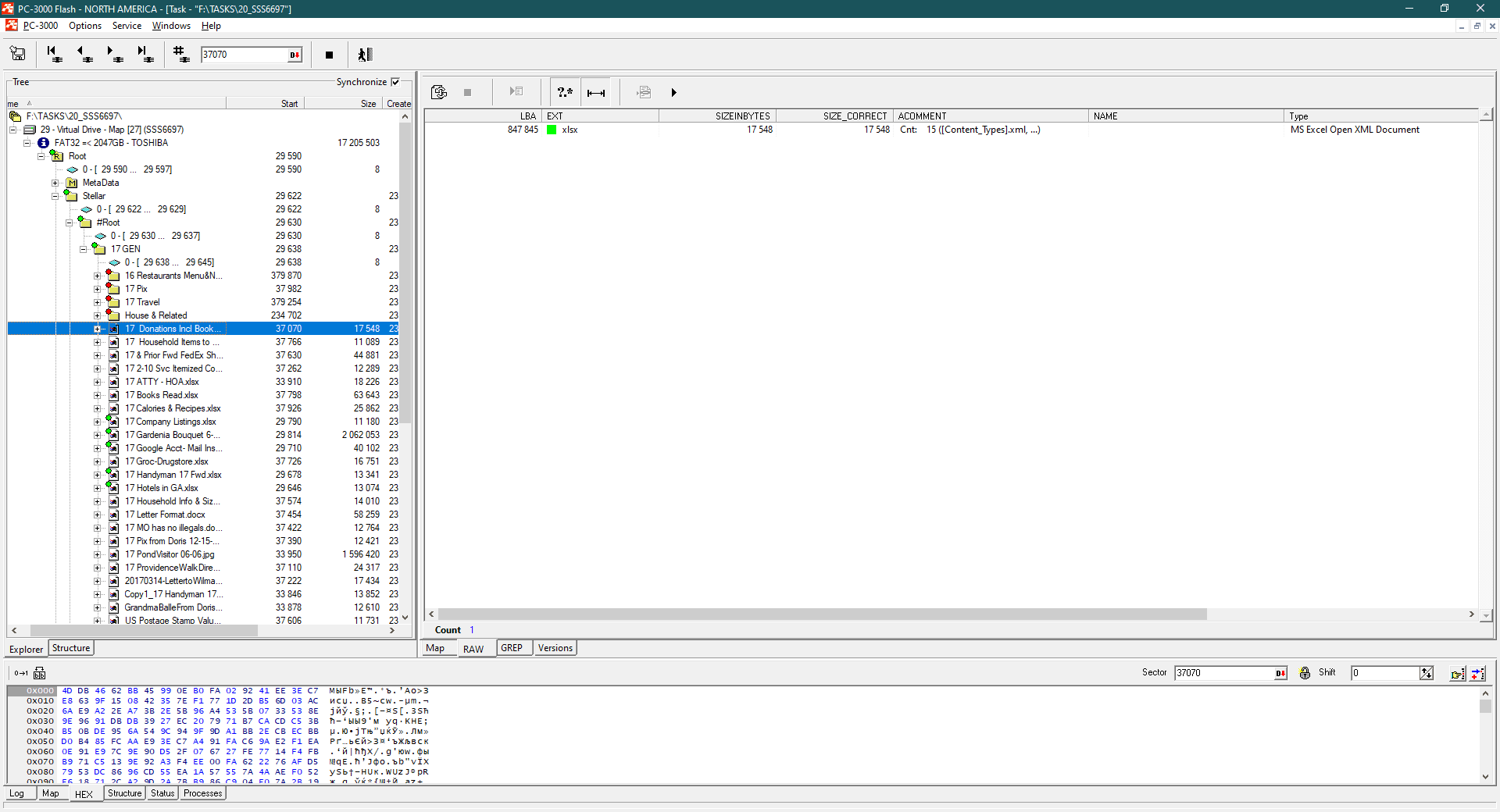Switch to the Structure tab under the tree
The image size is (1500, 812).
71,648
